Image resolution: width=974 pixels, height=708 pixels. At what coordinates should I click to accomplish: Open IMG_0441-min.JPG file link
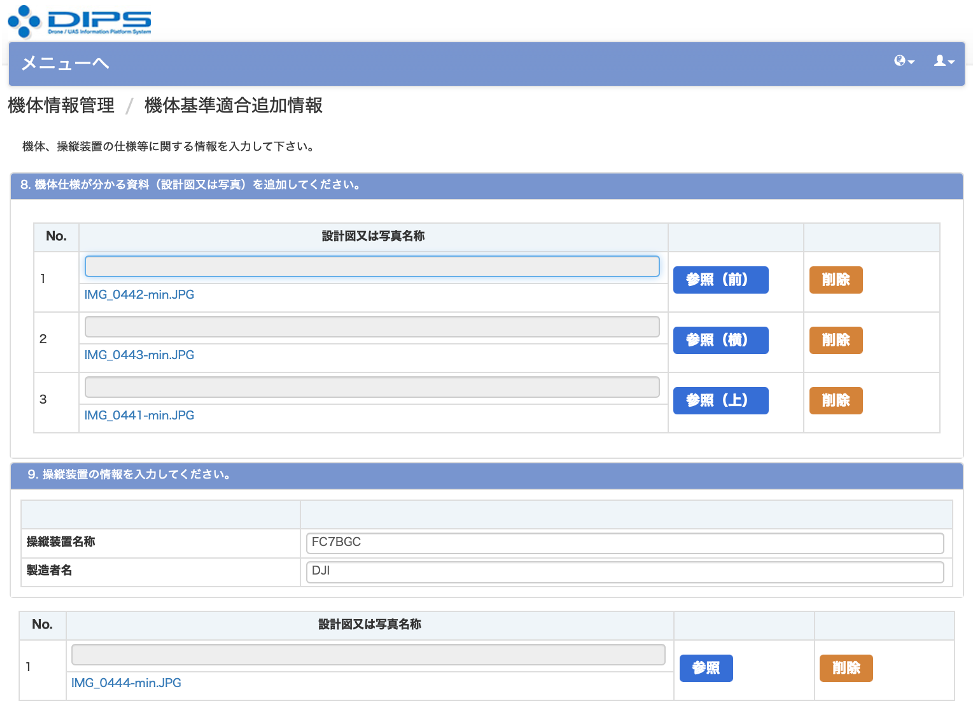tap(139, 415)
